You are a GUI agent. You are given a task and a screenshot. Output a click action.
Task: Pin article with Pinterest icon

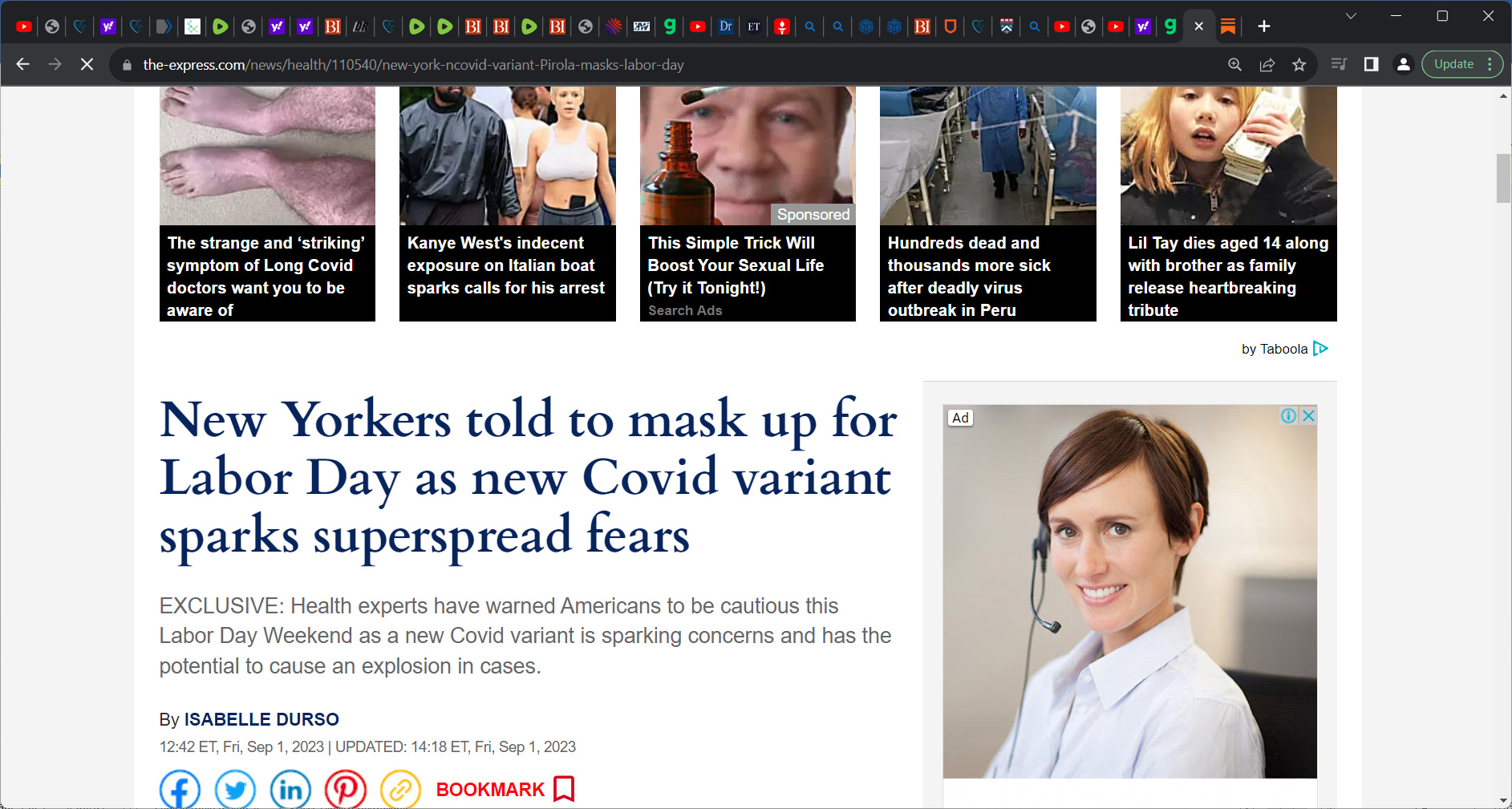click(x=346, y=790)
